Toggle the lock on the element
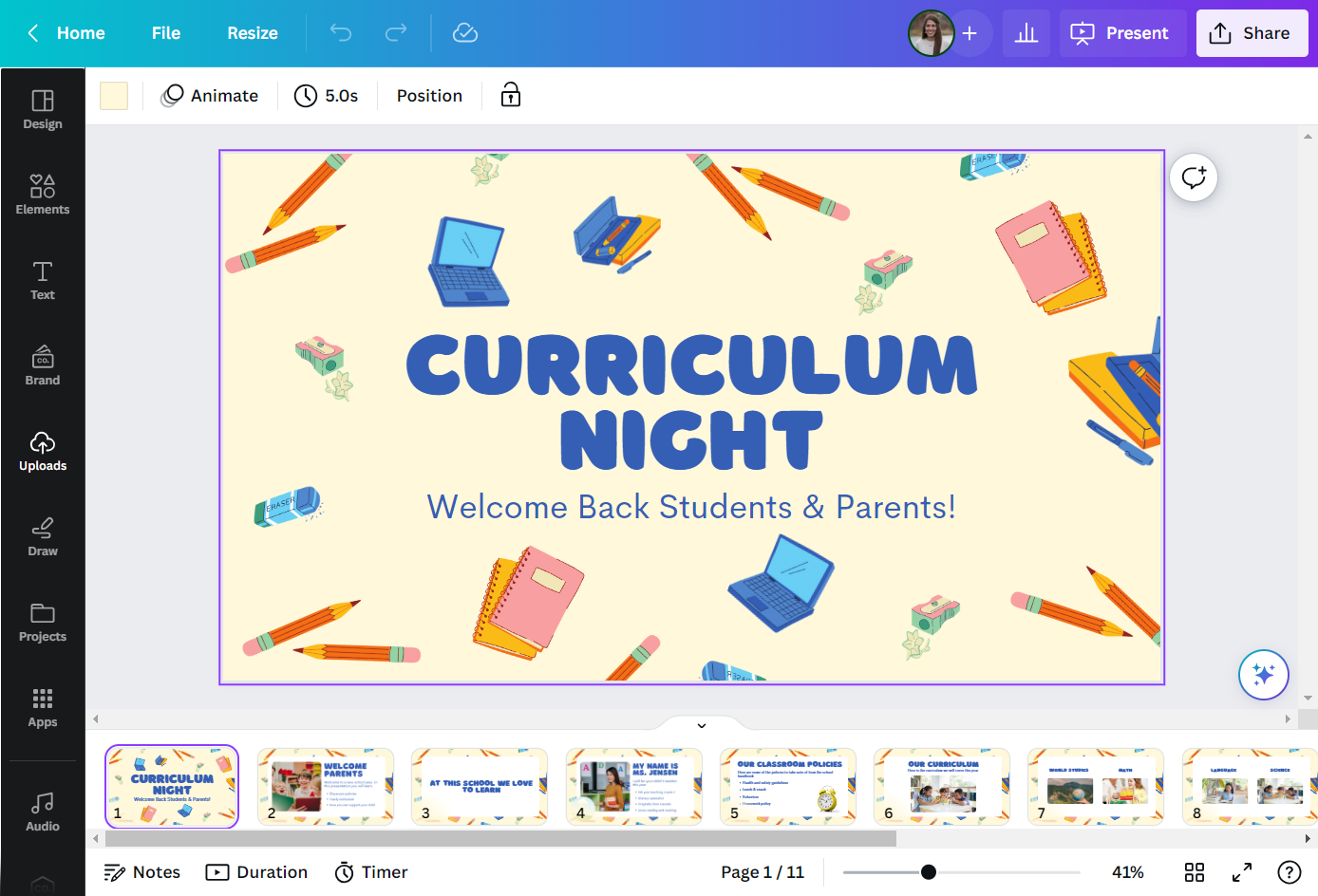Viewport: 1318px width, 896px height. click(511, 95)
